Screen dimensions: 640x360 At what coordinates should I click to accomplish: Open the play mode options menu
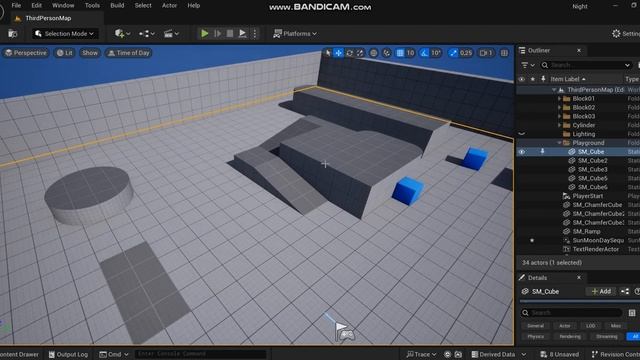(255, 33)
